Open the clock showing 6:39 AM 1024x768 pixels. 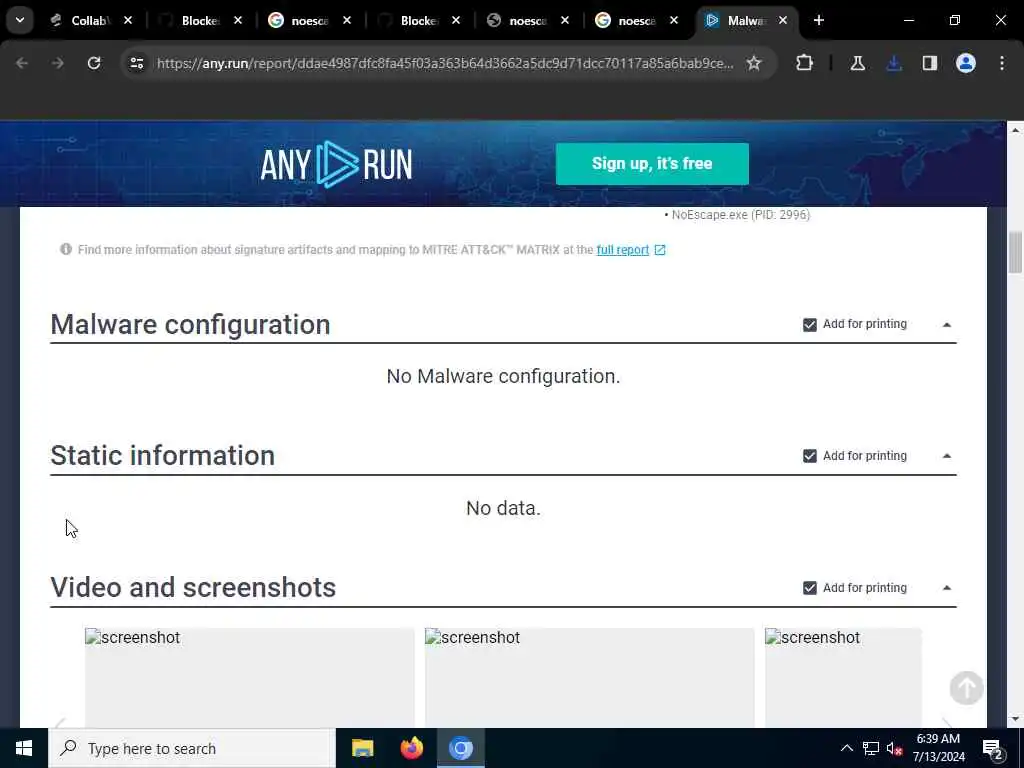[x=938, y=748]
